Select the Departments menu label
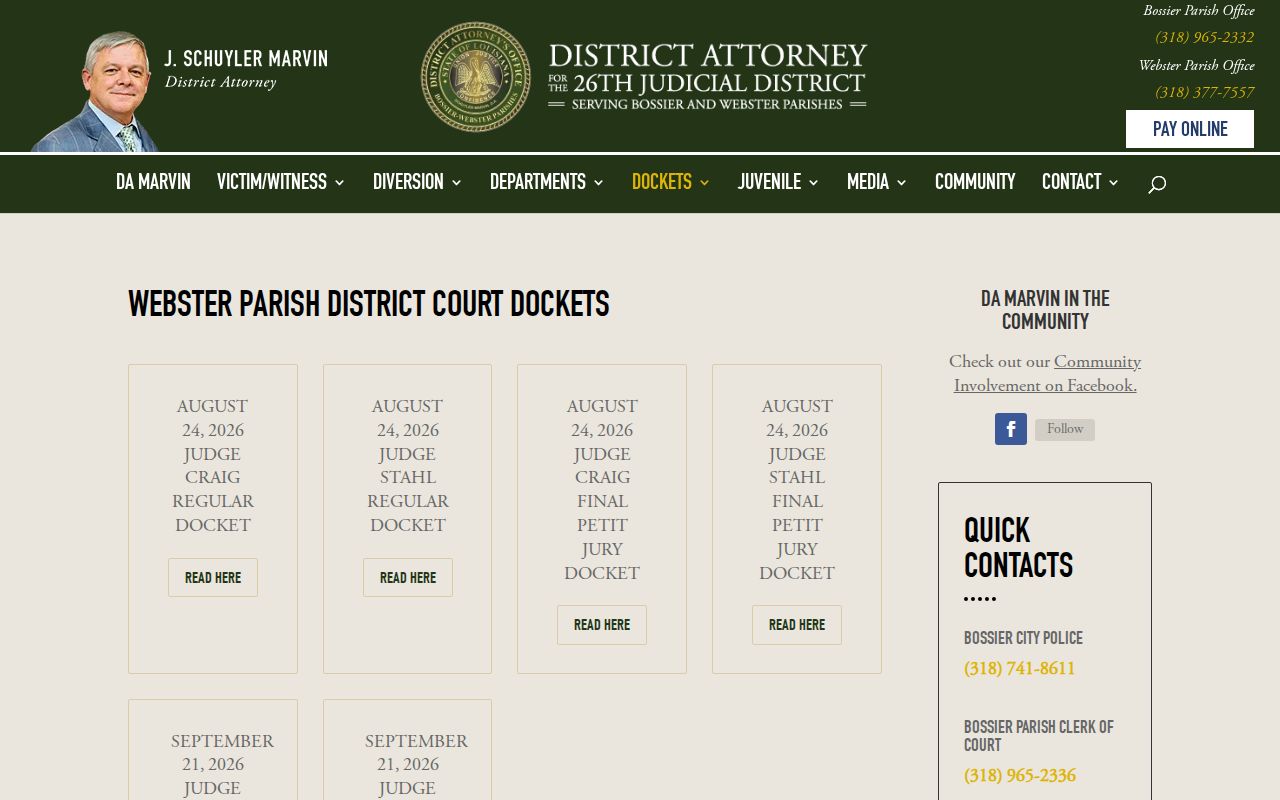This screenshot has height=800, width=1280. coord(538,182)
